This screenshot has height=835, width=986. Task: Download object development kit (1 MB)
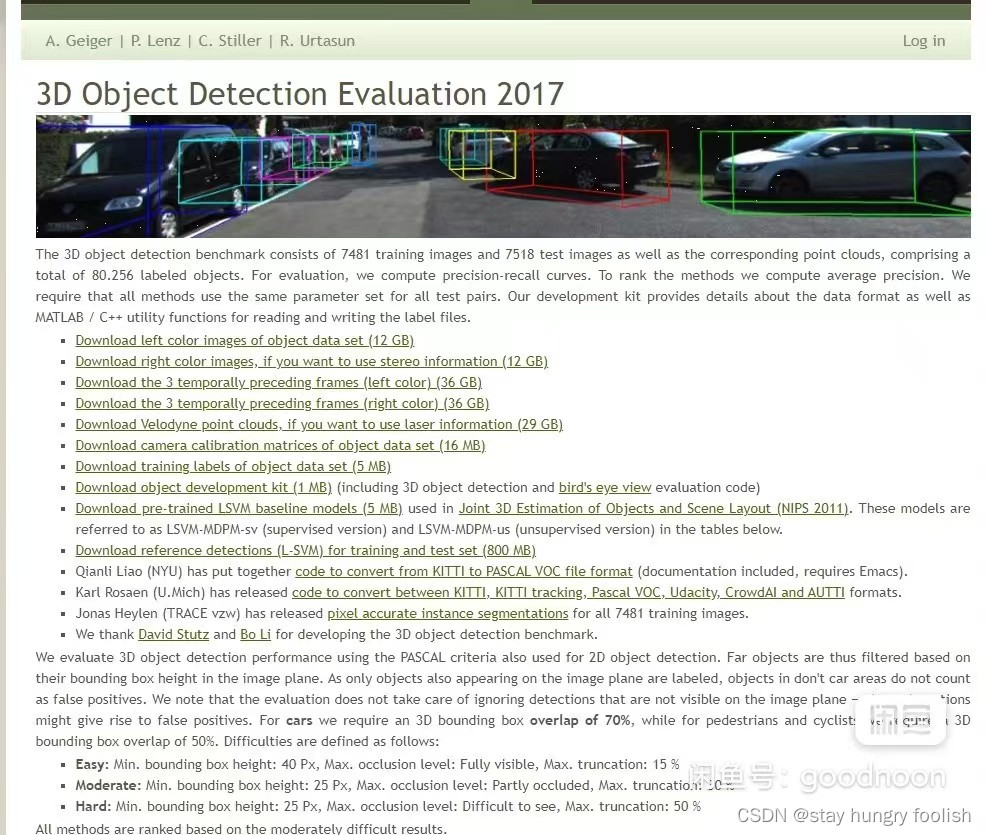coord(204,487)
